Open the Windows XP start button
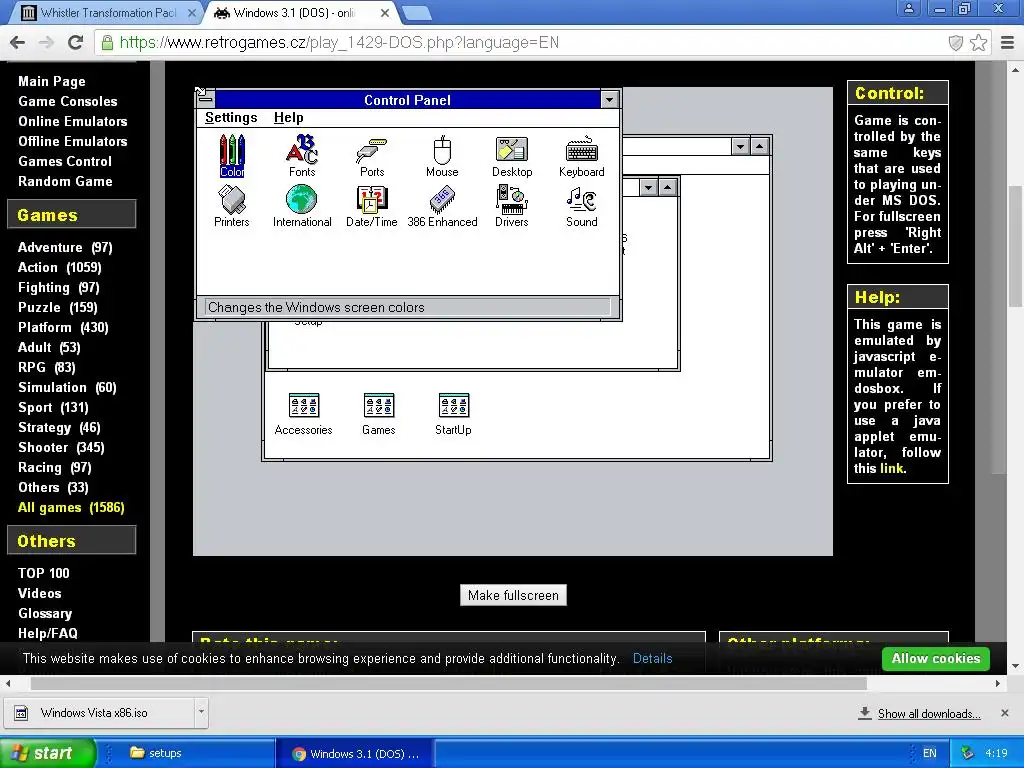The height and width of the screenshot is (768, 1024). 48,753
